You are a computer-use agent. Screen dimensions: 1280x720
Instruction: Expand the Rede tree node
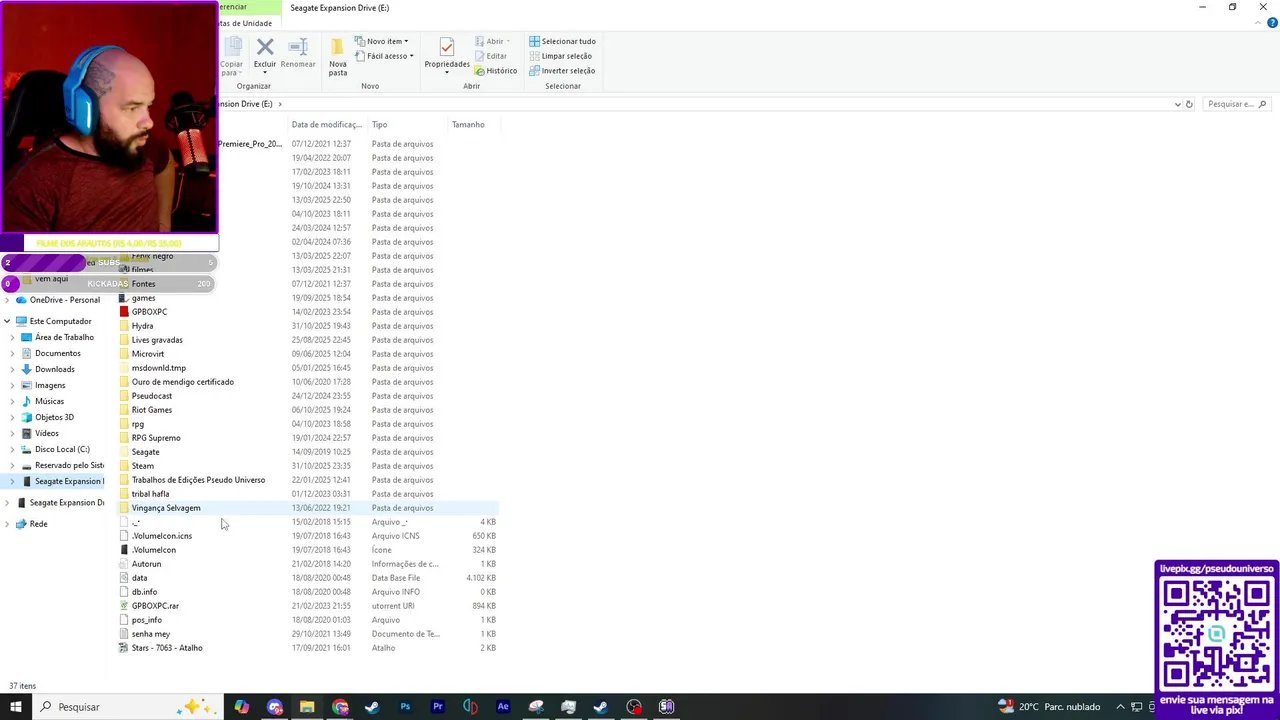point(7,524)
